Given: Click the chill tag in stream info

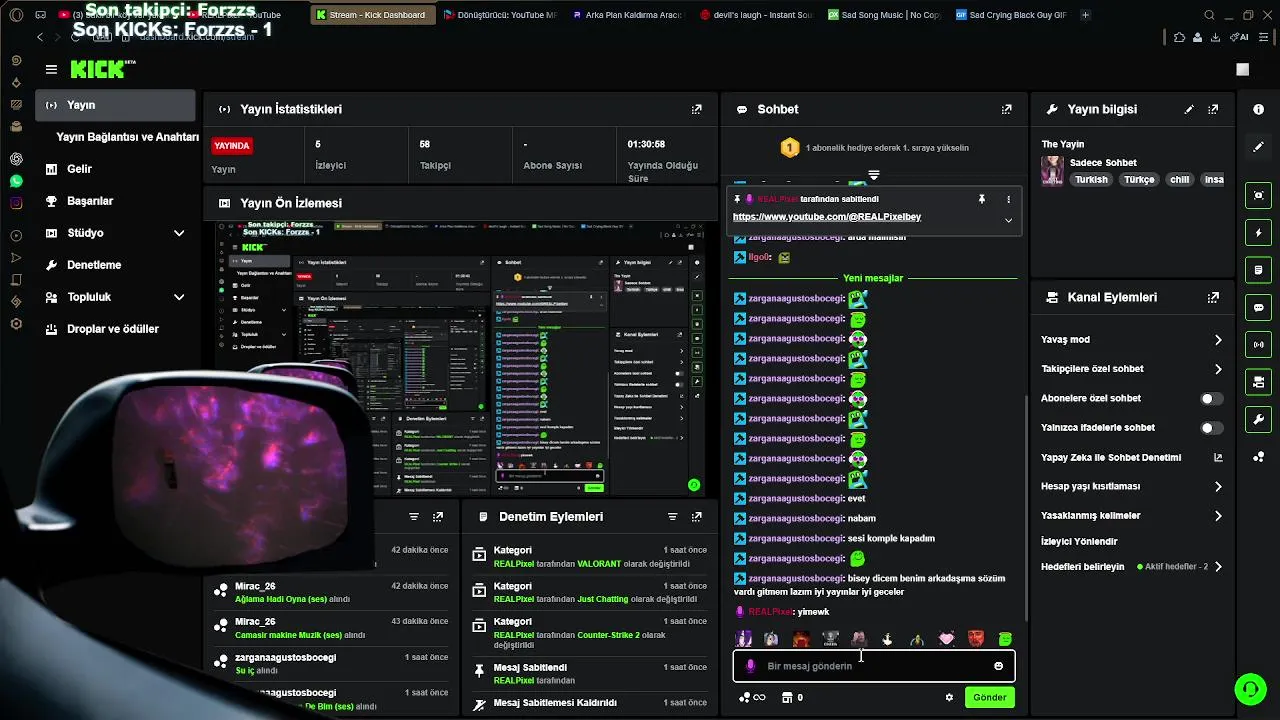Looking at the screenshot, I should click(1179, 180).
